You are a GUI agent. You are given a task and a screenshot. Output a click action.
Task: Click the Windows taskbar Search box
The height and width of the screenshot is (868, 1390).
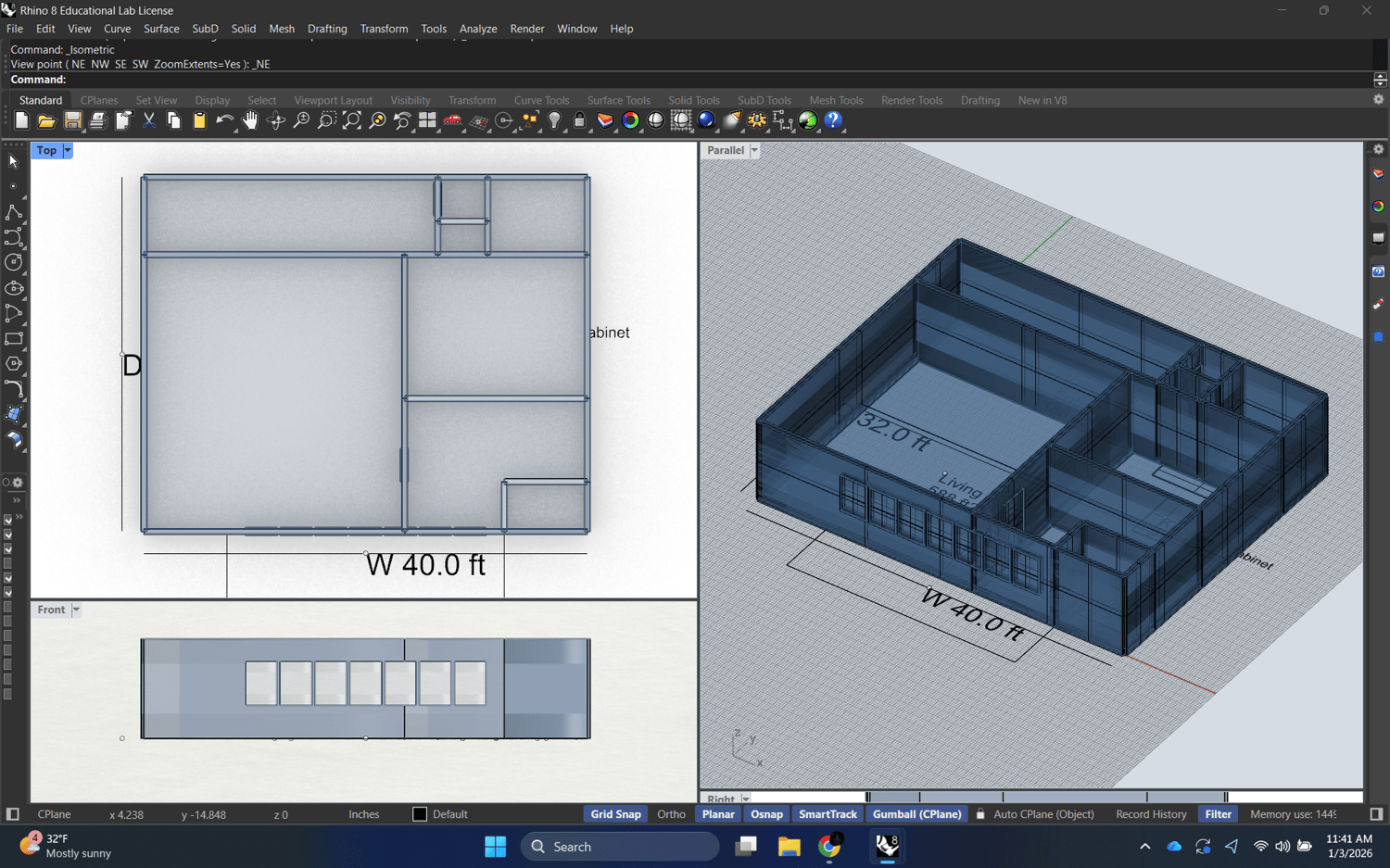pos(619,847)
